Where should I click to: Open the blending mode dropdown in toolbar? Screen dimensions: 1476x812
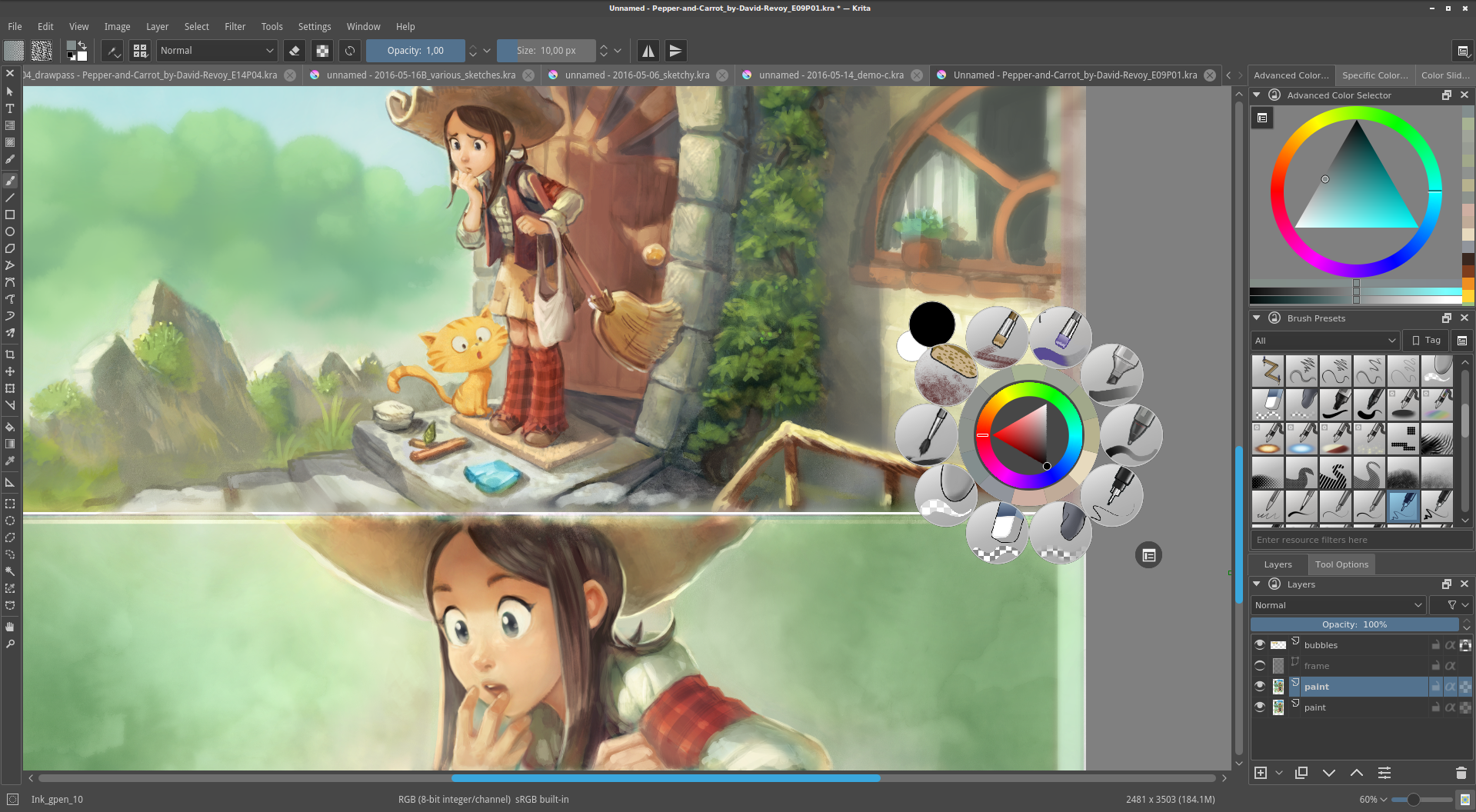coord(217,51)
